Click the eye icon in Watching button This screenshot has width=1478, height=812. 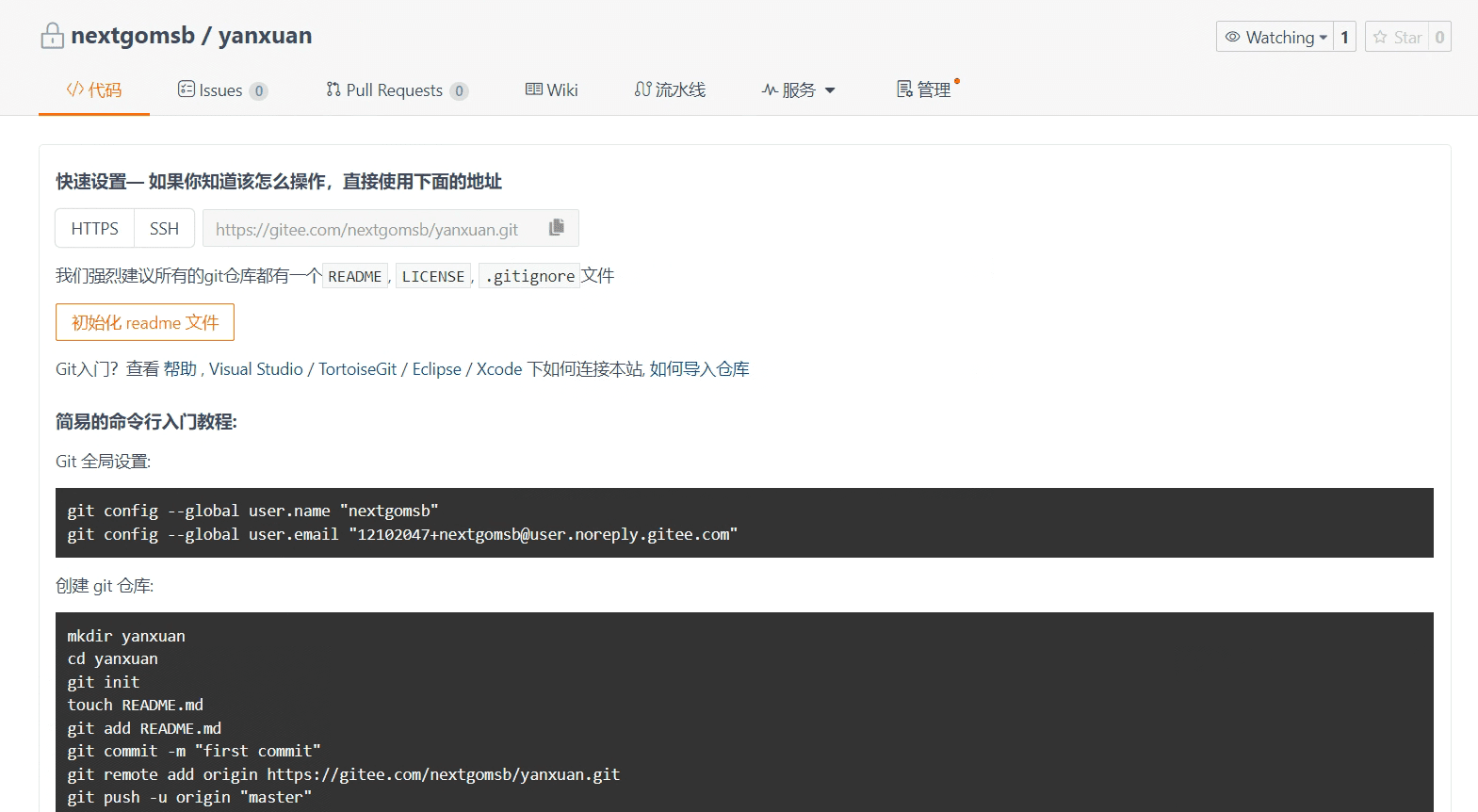(1232, 37)
